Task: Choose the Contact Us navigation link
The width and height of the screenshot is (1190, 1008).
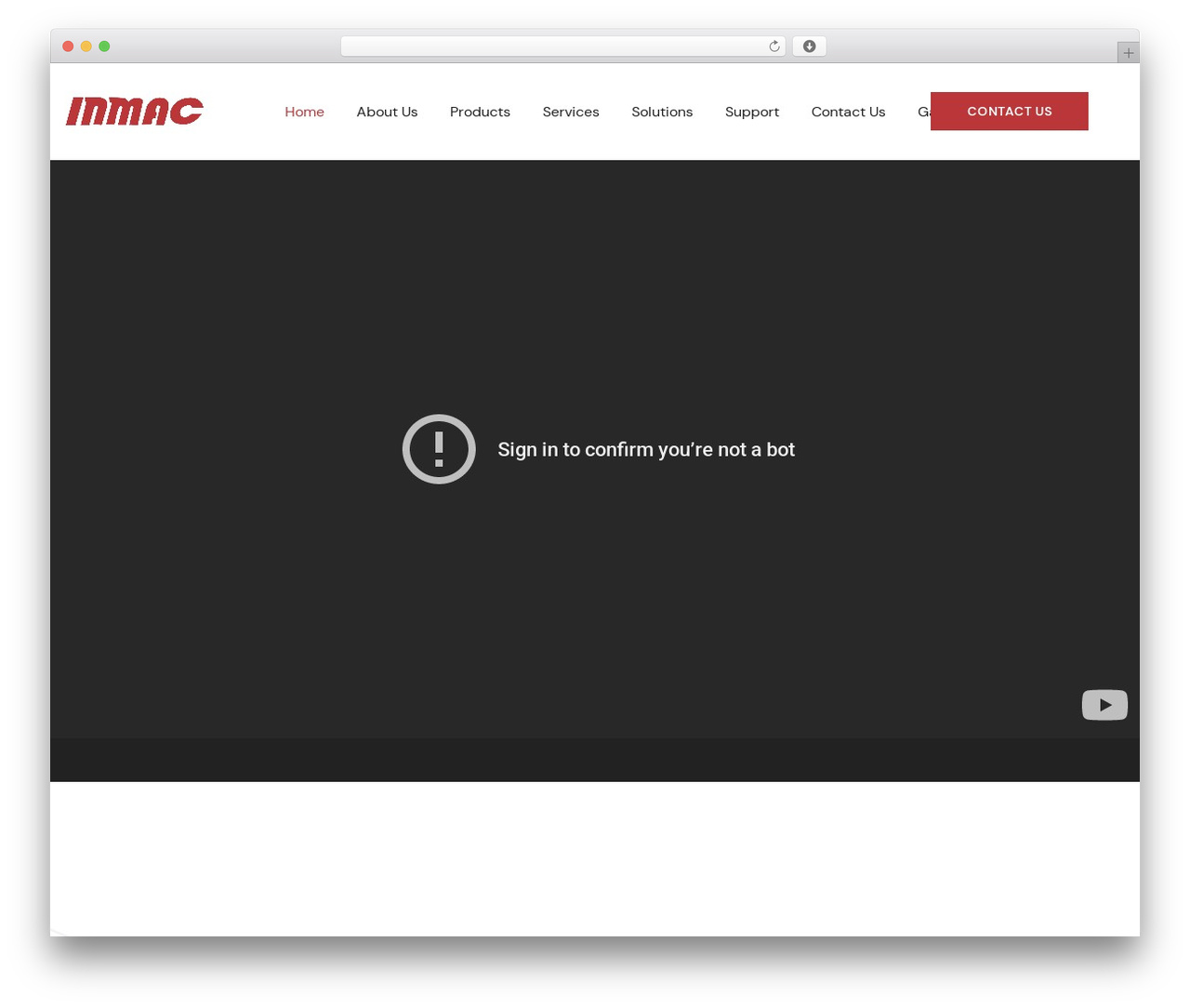Action: [x=848, y=112]
